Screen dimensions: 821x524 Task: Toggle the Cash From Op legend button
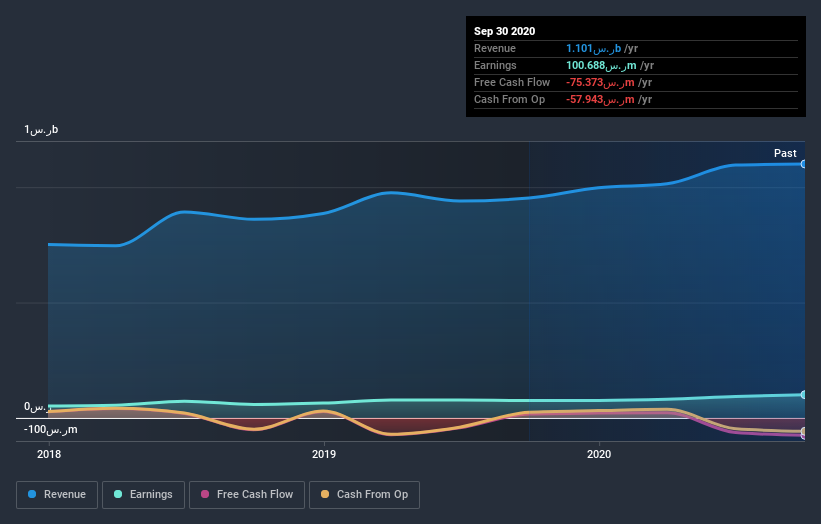pyautogui.click(x=364, y=495)
